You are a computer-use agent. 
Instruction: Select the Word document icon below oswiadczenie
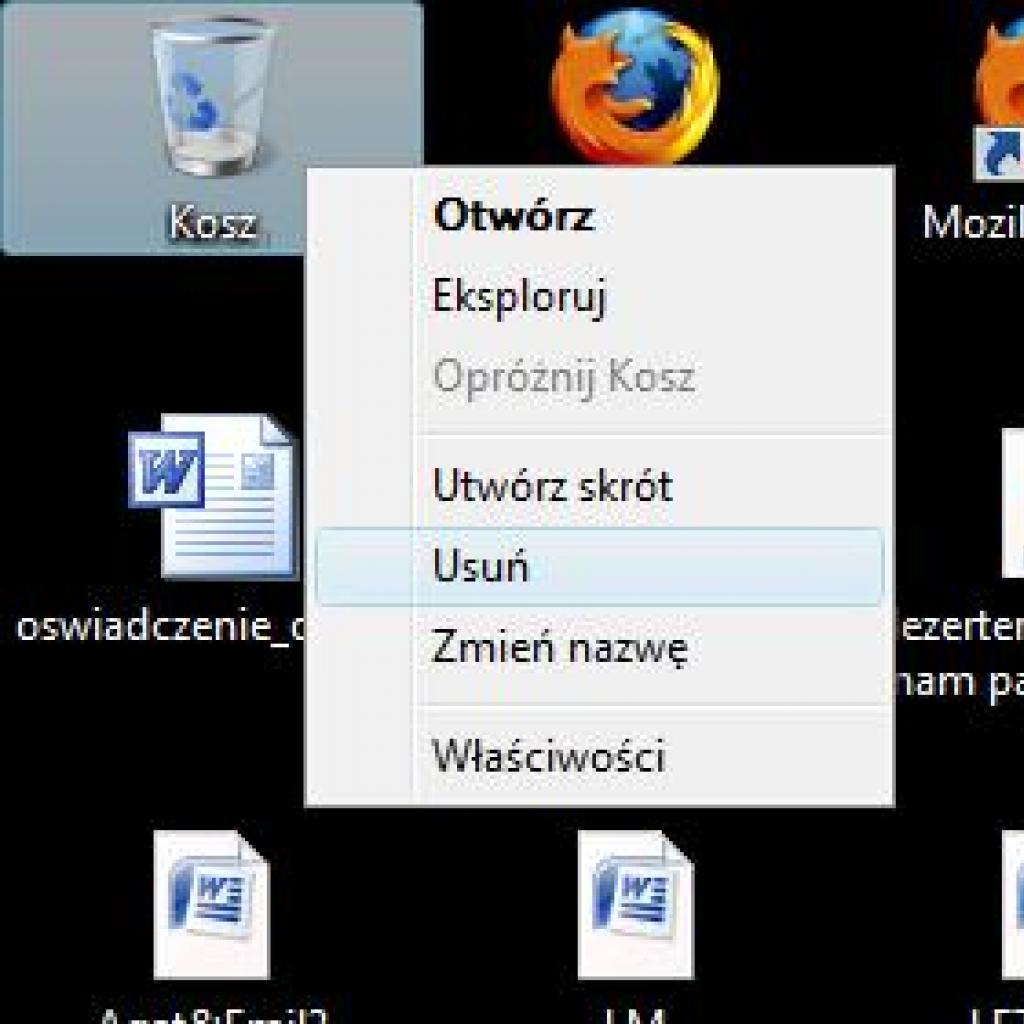[212, 904]
